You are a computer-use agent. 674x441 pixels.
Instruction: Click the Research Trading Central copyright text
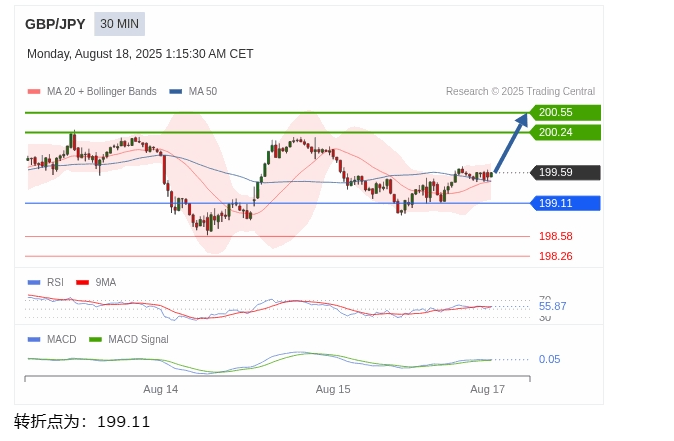520,92
